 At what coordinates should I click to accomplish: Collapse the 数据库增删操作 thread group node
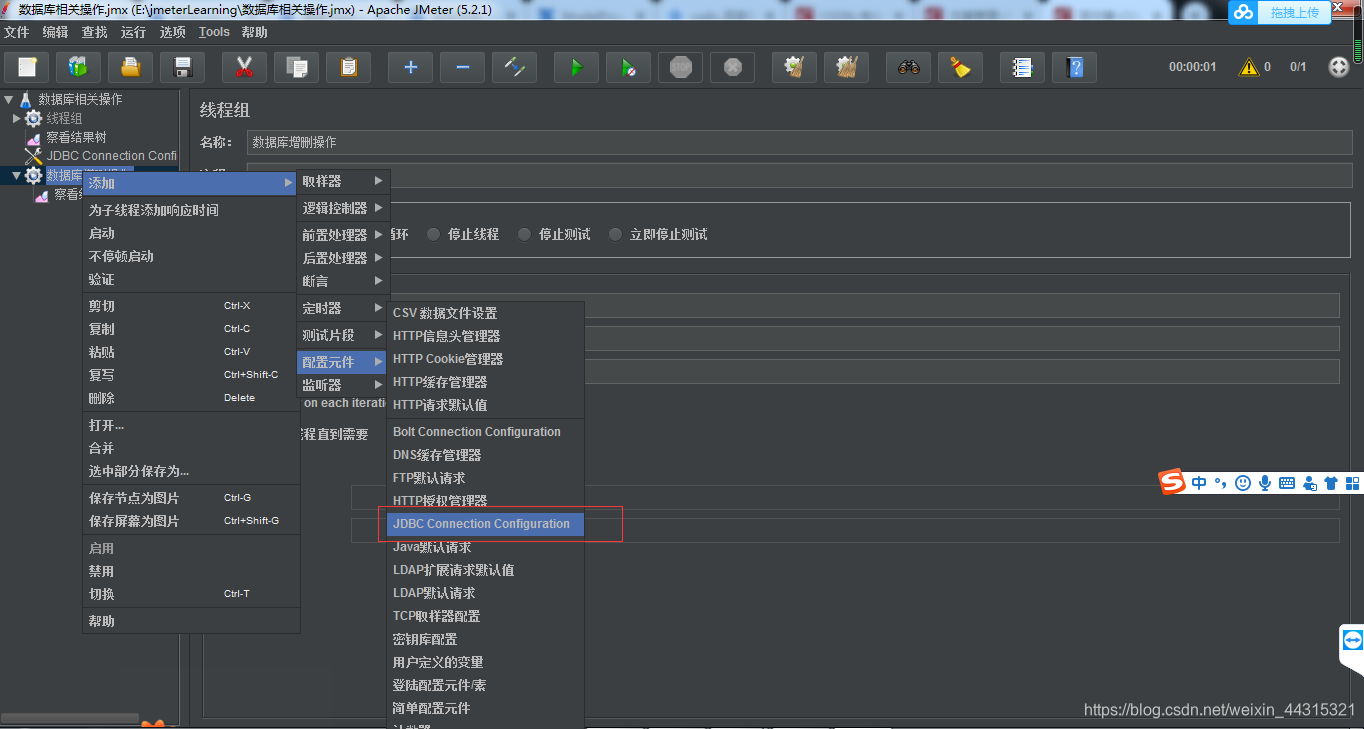[x=16, y=176]
